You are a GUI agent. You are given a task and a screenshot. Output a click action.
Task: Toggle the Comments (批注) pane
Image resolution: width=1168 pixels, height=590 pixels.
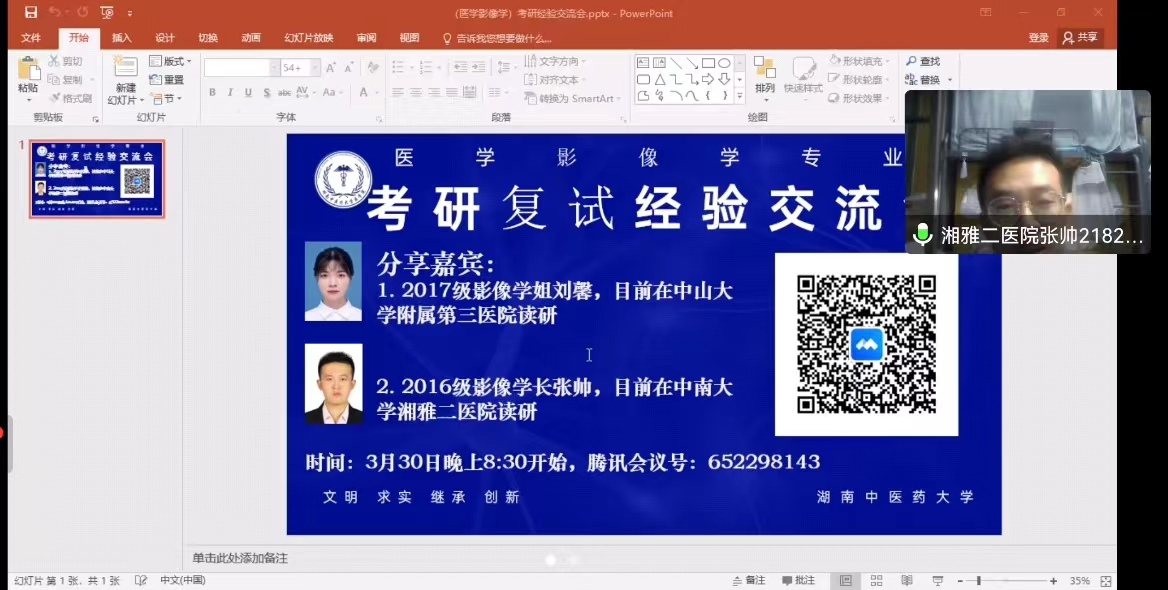(x=798, y=581)
